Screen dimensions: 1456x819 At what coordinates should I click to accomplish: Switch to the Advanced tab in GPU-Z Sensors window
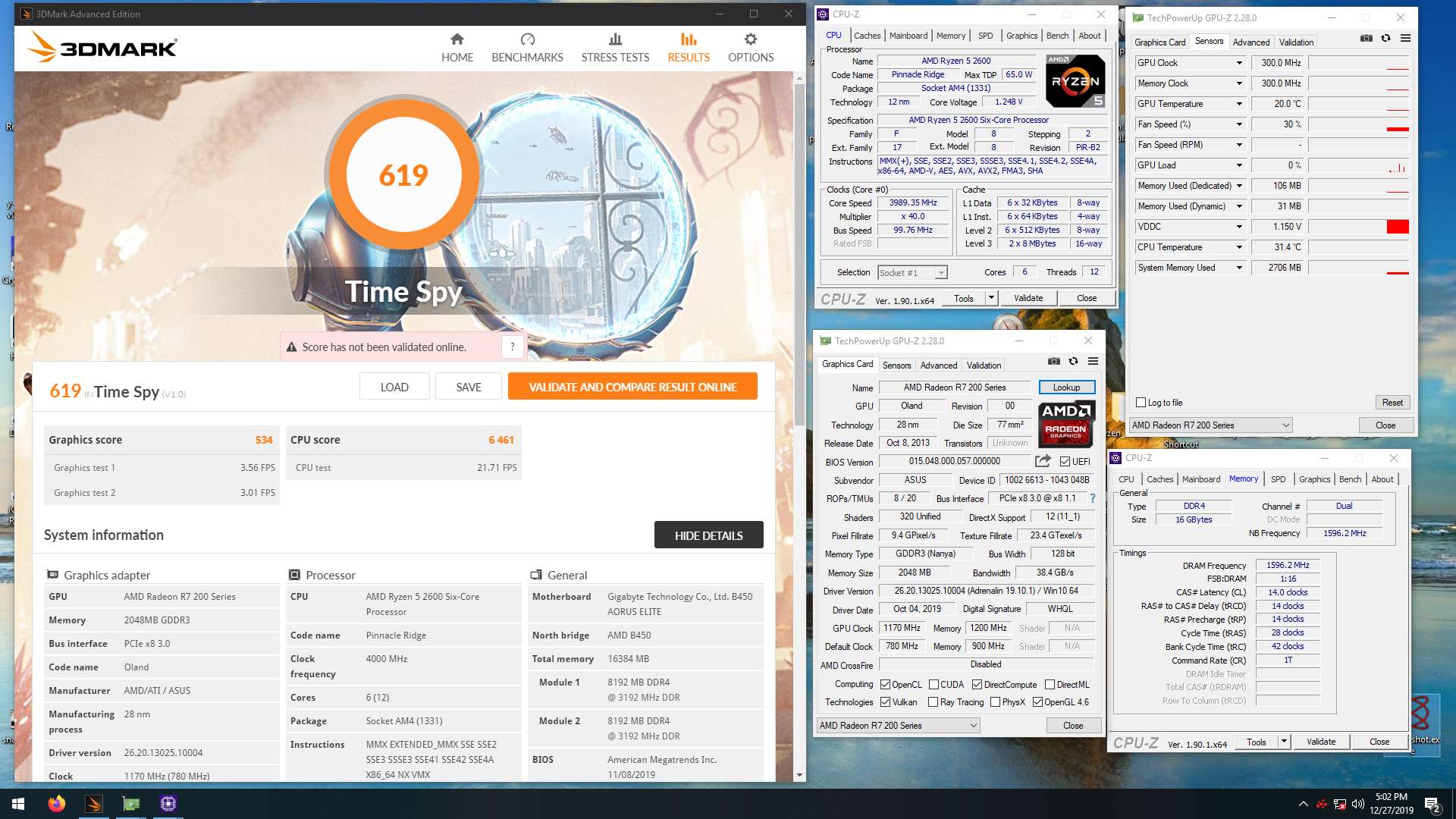tap(1250, 42)
